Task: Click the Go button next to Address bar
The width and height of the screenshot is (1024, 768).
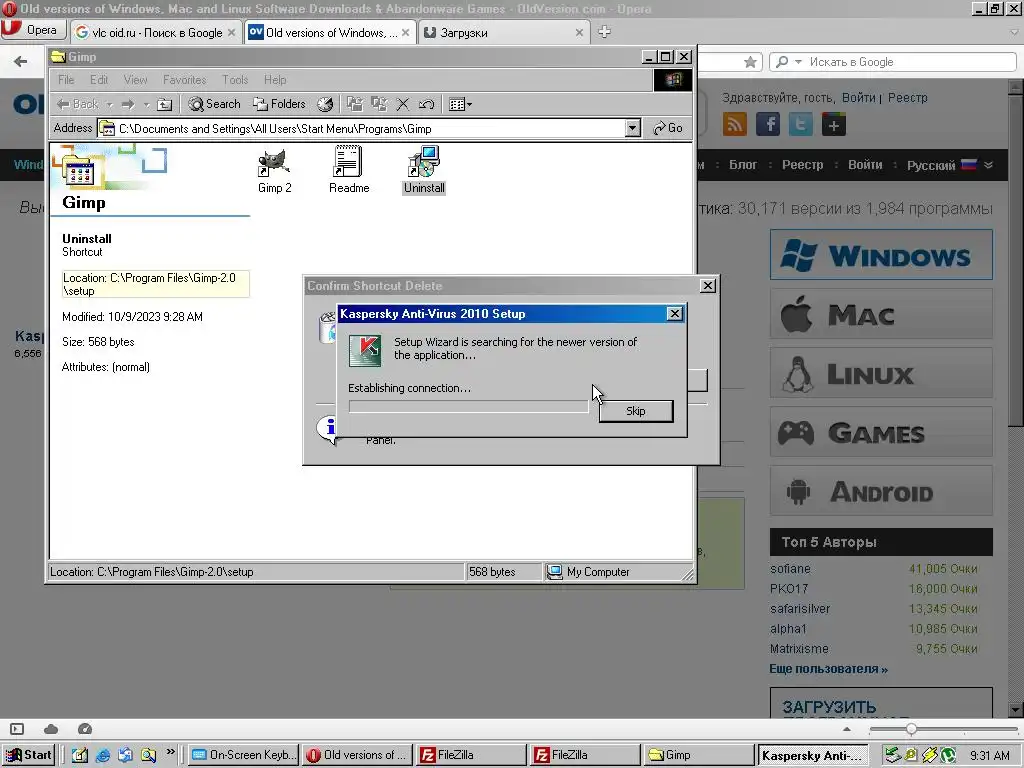Action: click(x=668, y=129)
